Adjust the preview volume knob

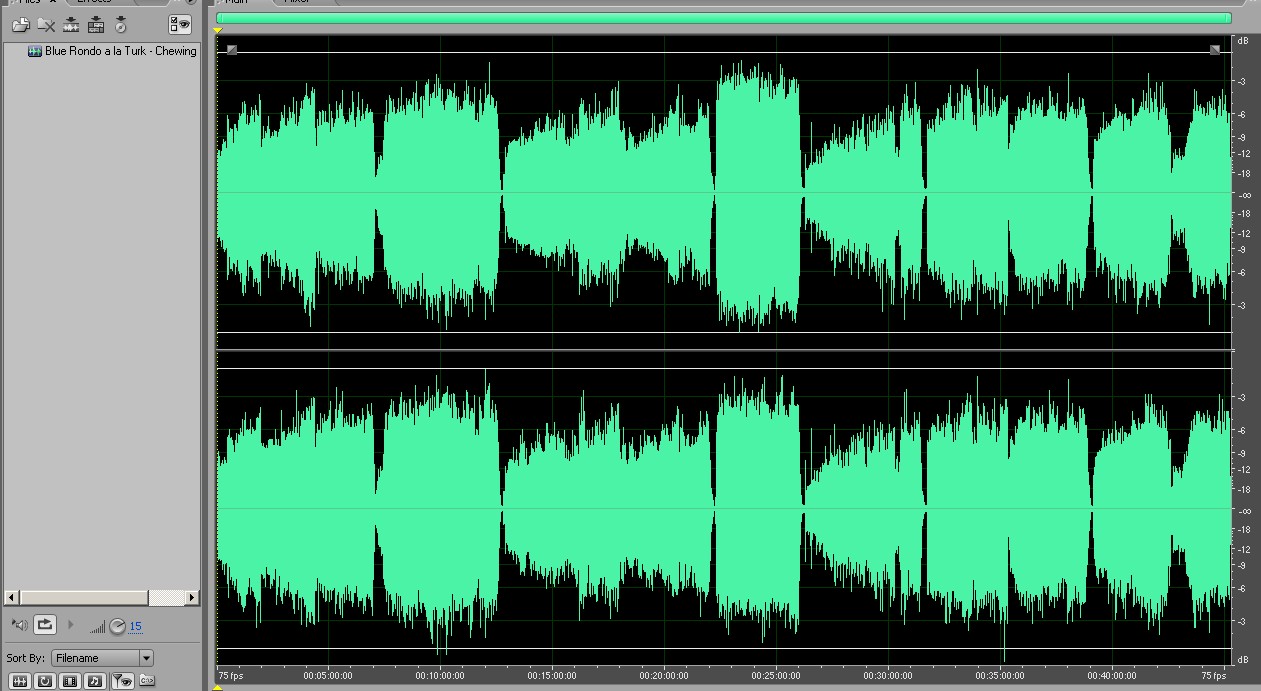[118, 626]
